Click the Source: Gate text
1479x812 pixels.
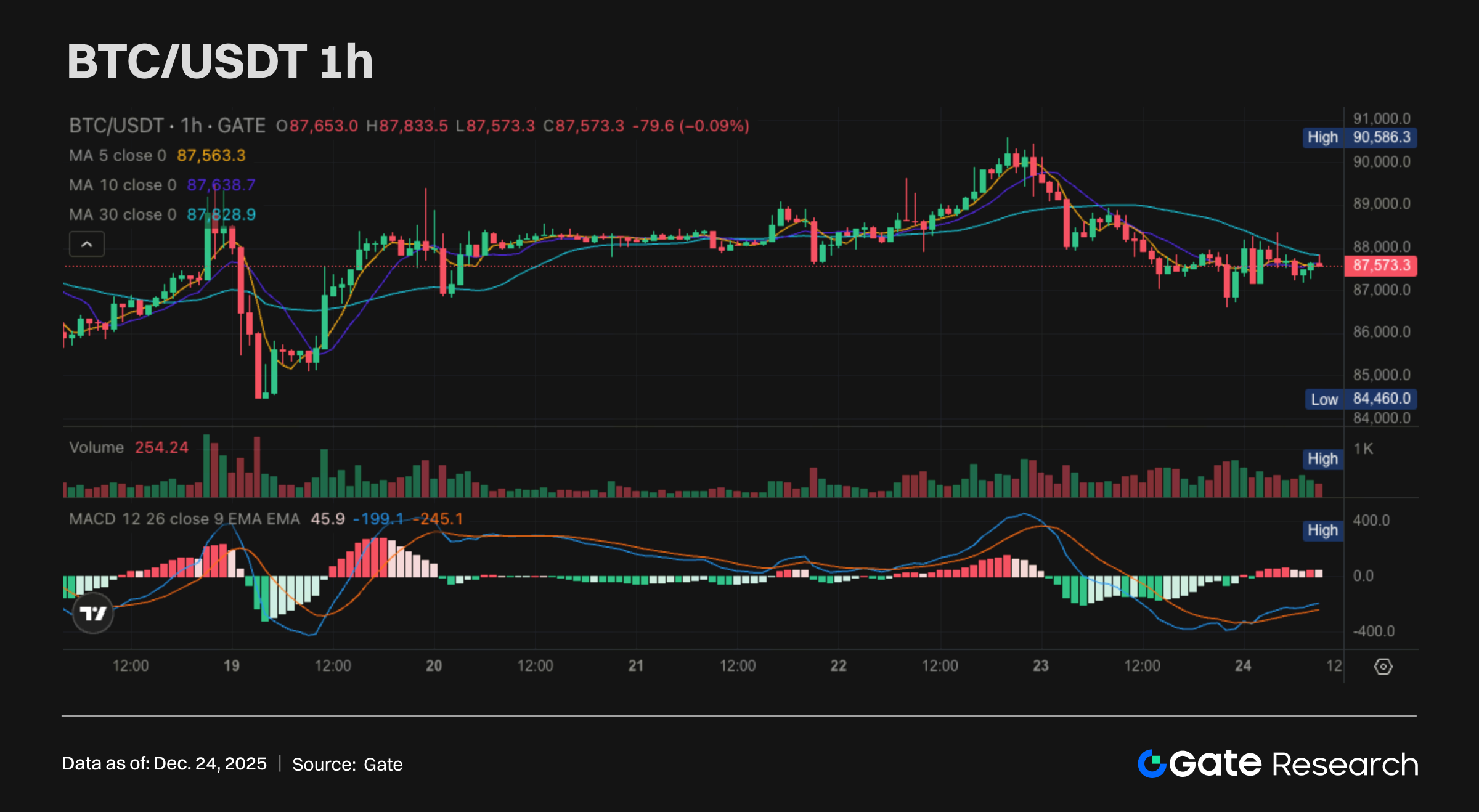tap(347, 765)
